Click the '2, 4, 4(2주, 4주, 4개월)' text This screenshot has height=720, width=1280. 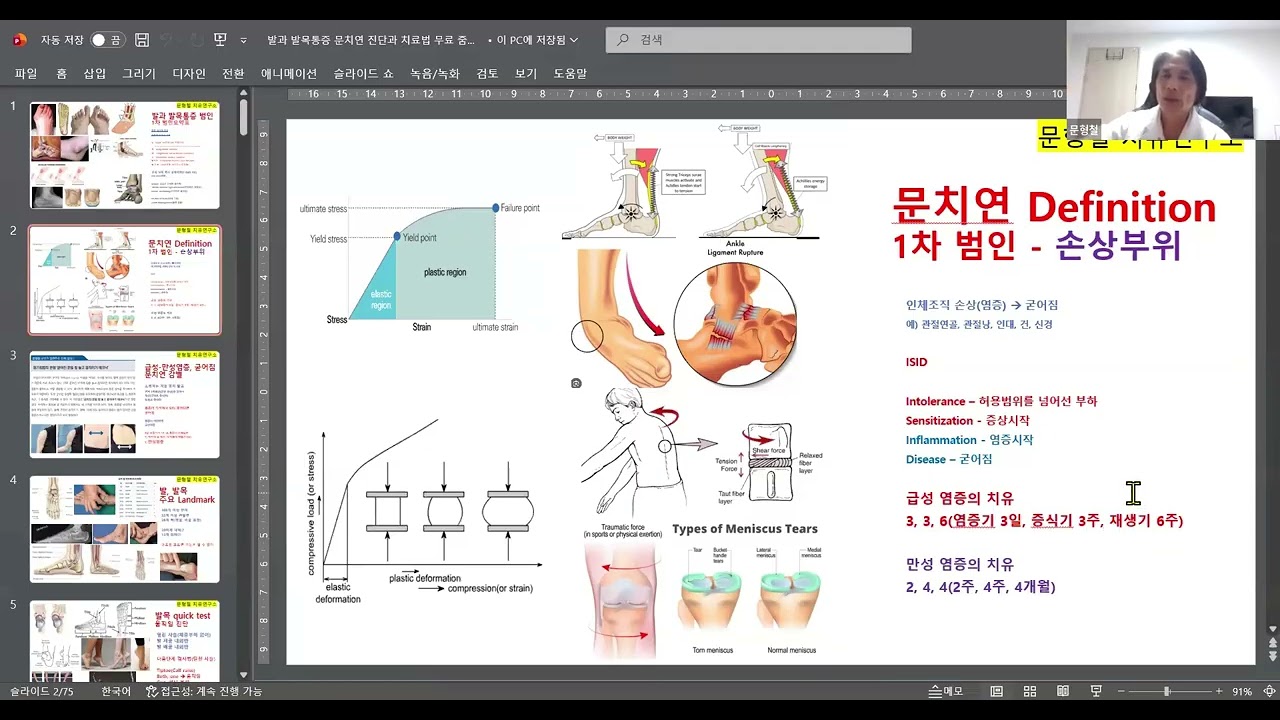click(980, 587)
